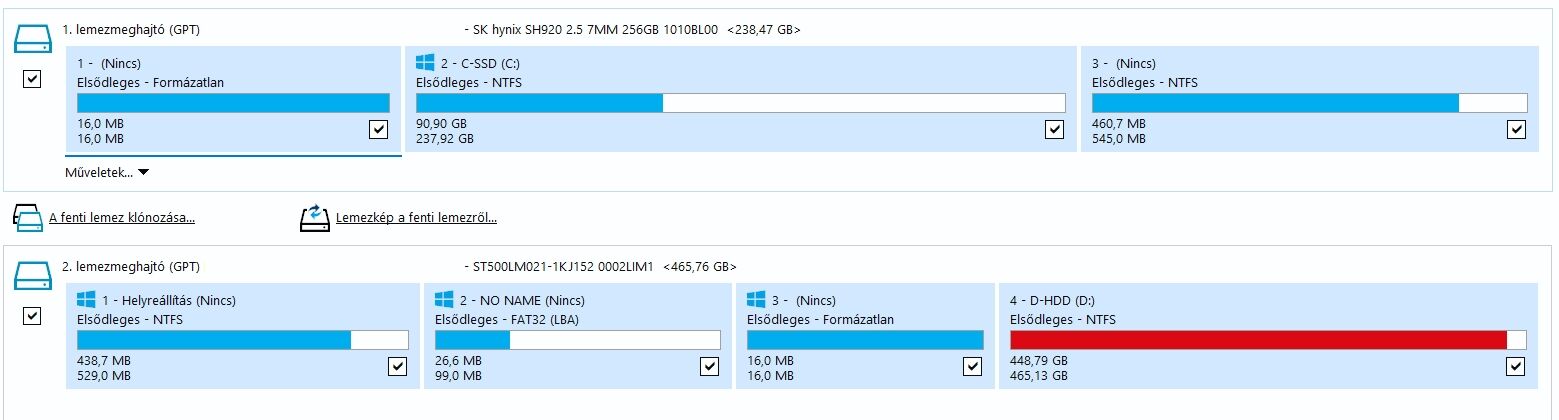Click the clone disk icon

28,218
